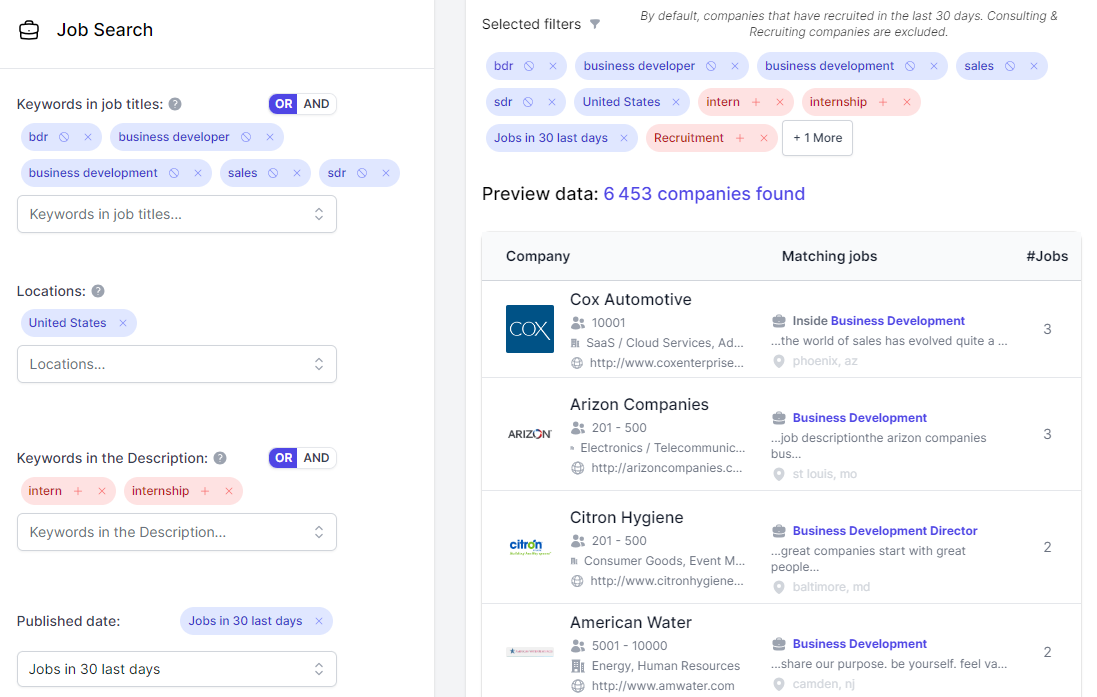This screenshot has width=1097, height=697.
Task: Click Arizon Companies logo thumbnail
Action: (x=530, y=434)
